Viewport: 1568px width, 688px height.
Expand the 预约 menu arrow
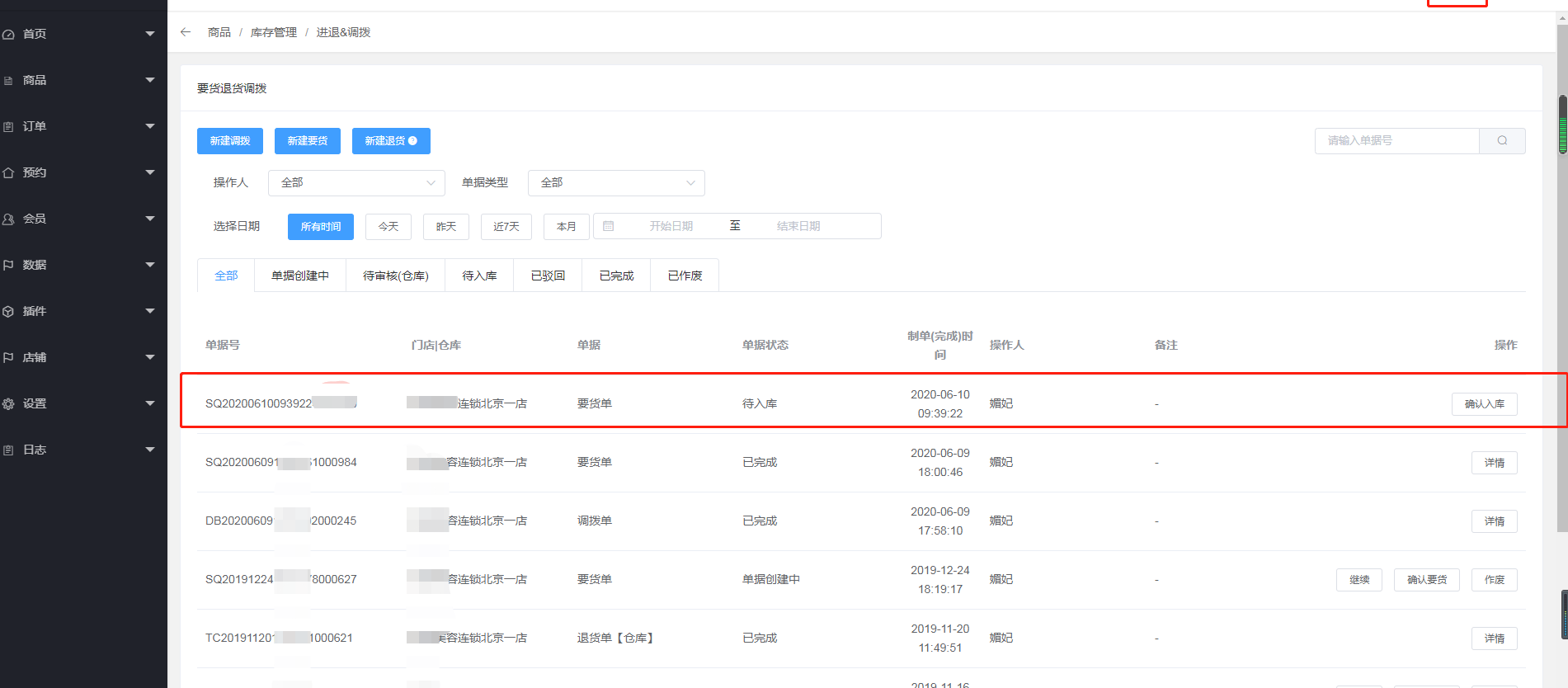click(150, 172)
